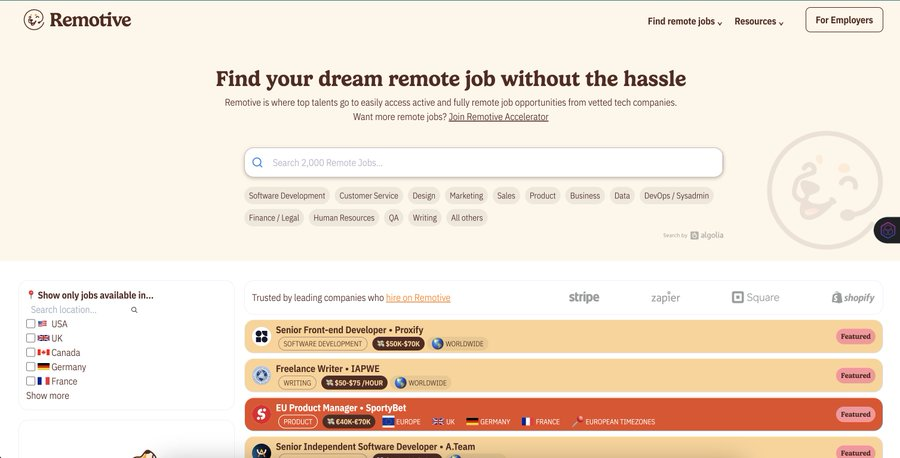Viewport: 900px width, 458px height.
Task: Open the dark hexagon widget at right edge
Action: click(887, 230)
